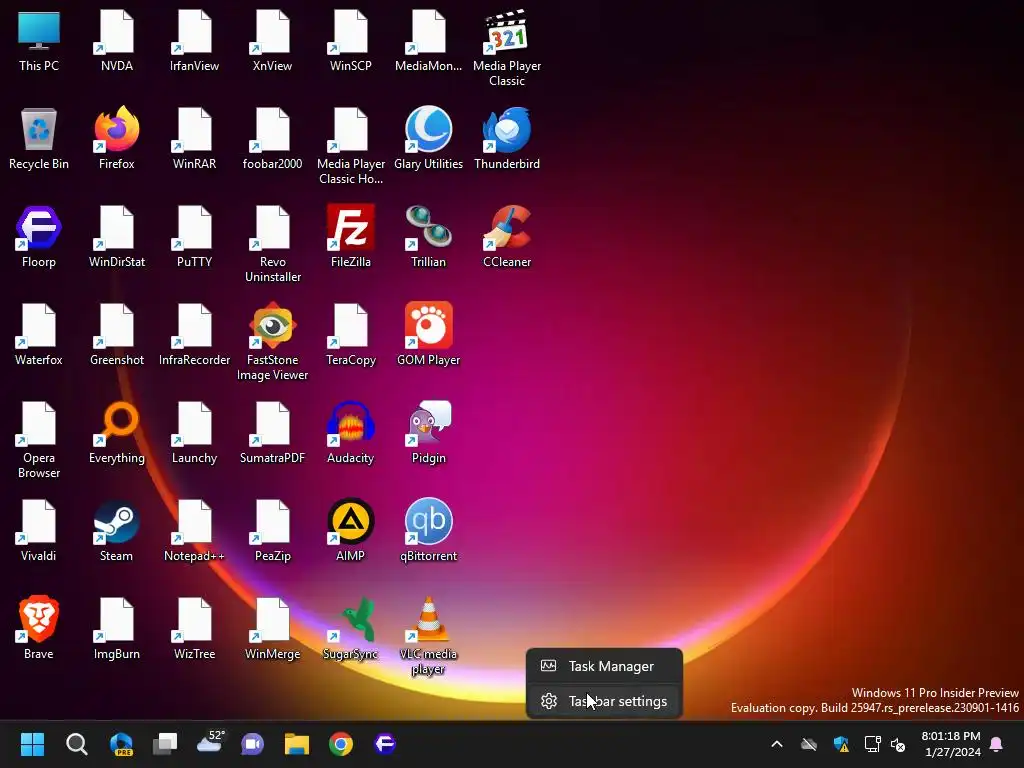
Task: Open the Chat app from taskbar
Action: [x=253, y=744]
